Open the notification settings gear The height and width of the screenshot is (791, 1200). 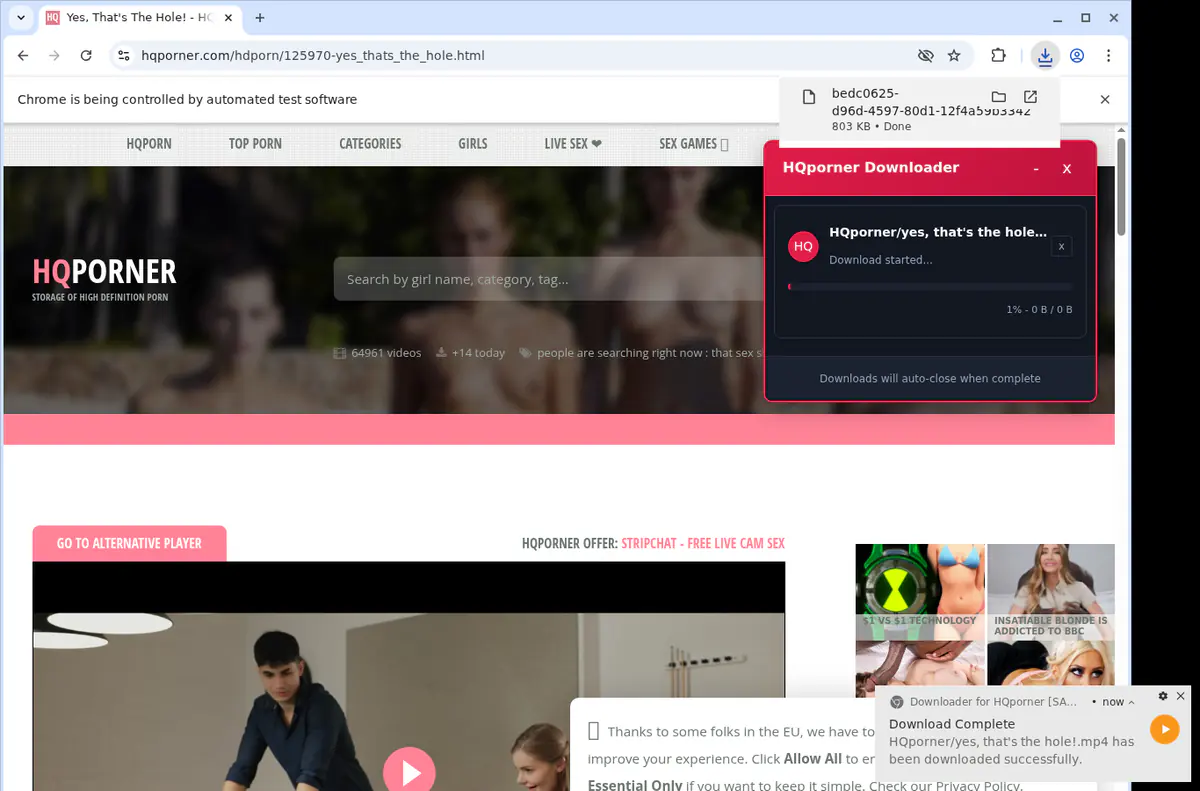click(x=1163, y=696)
